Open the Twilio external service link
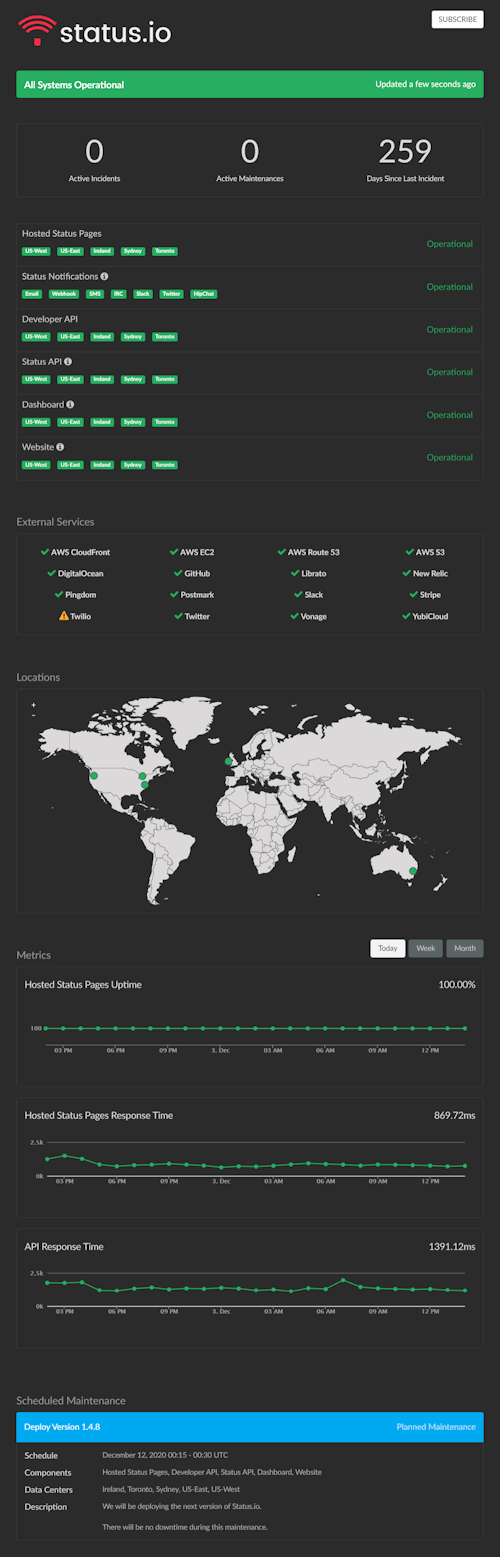This screenshot has width=500, height=1557. click(81, 616)
